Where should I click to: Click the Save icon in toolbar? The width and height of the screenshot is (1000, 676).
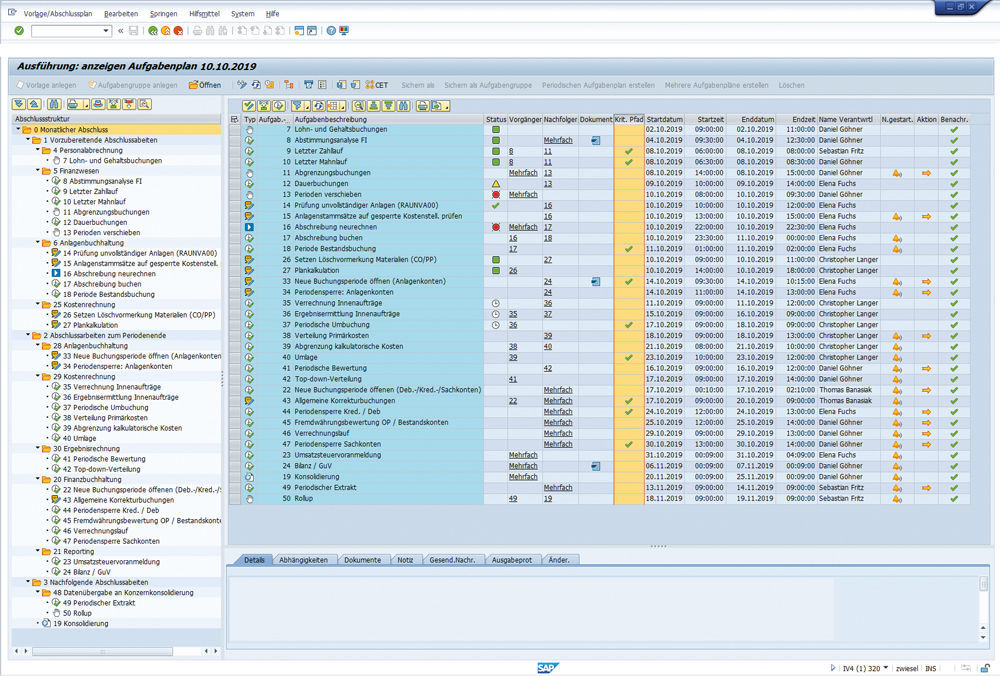(133, 31)
